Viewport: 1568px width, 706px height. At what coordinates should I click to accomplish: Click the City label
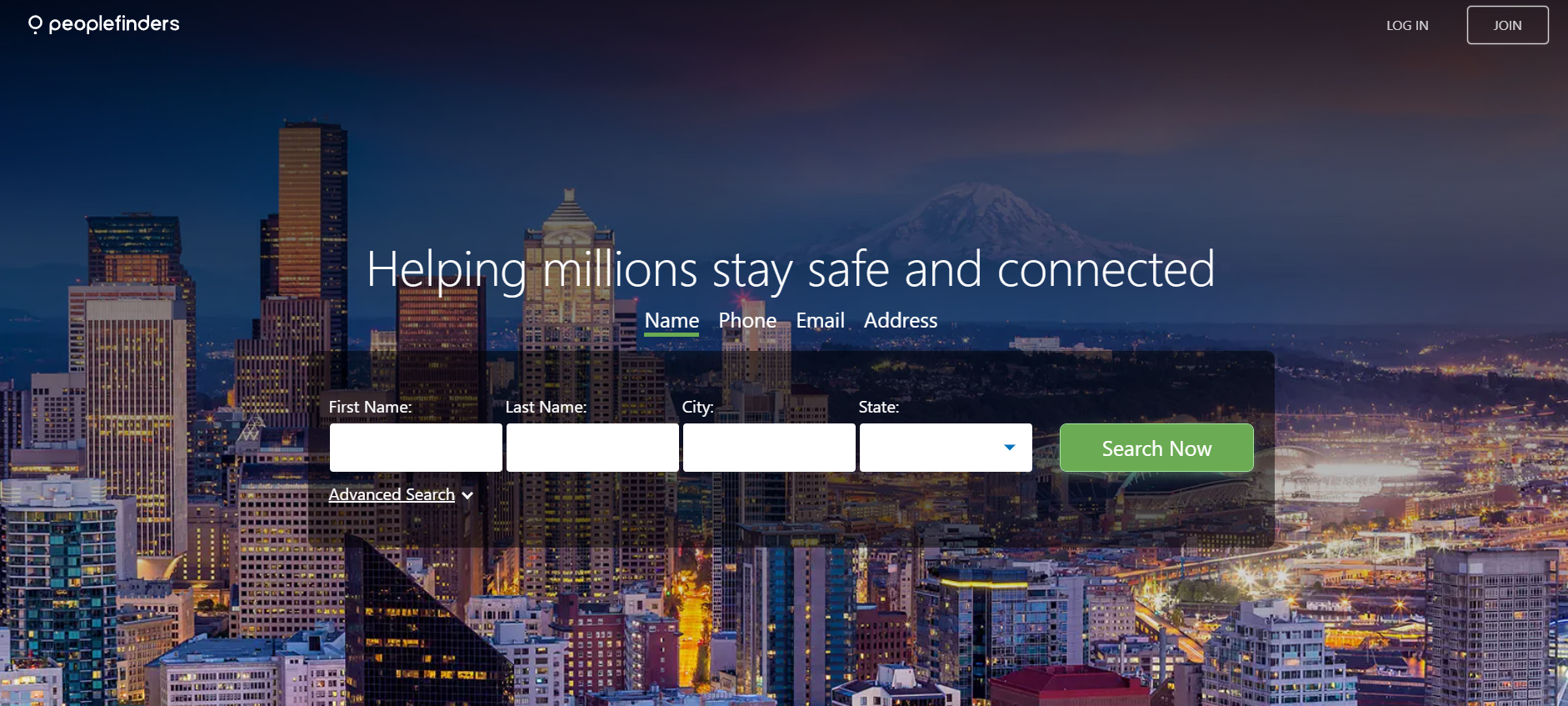[697, 407]
